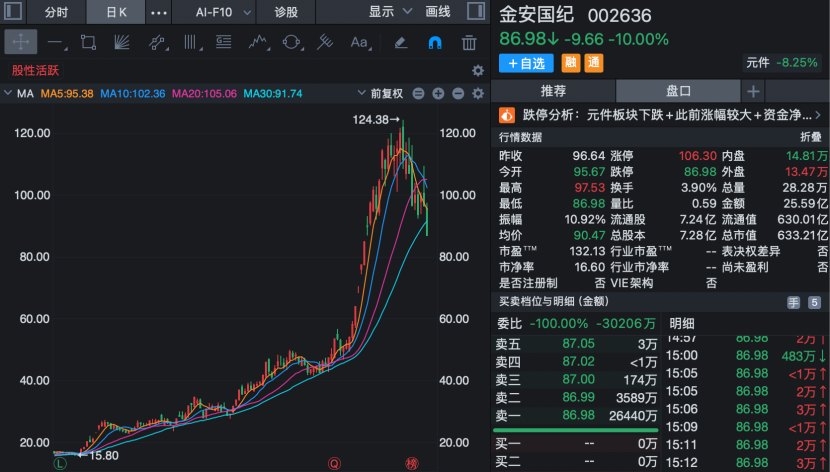
Task: Click the 委比 -100.00% value
Action: (559, 323)
